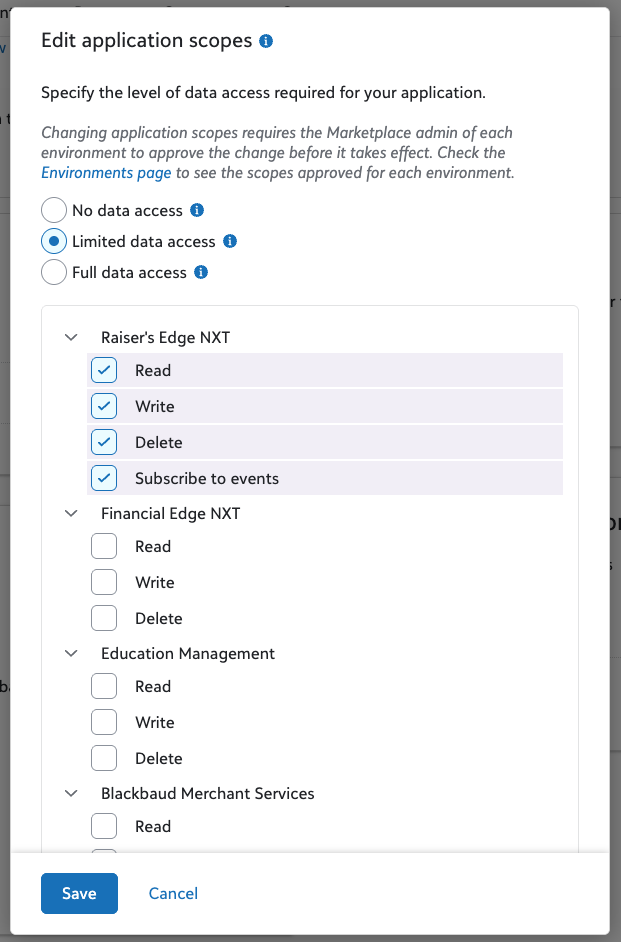Show info for No data access

[197, 210]
